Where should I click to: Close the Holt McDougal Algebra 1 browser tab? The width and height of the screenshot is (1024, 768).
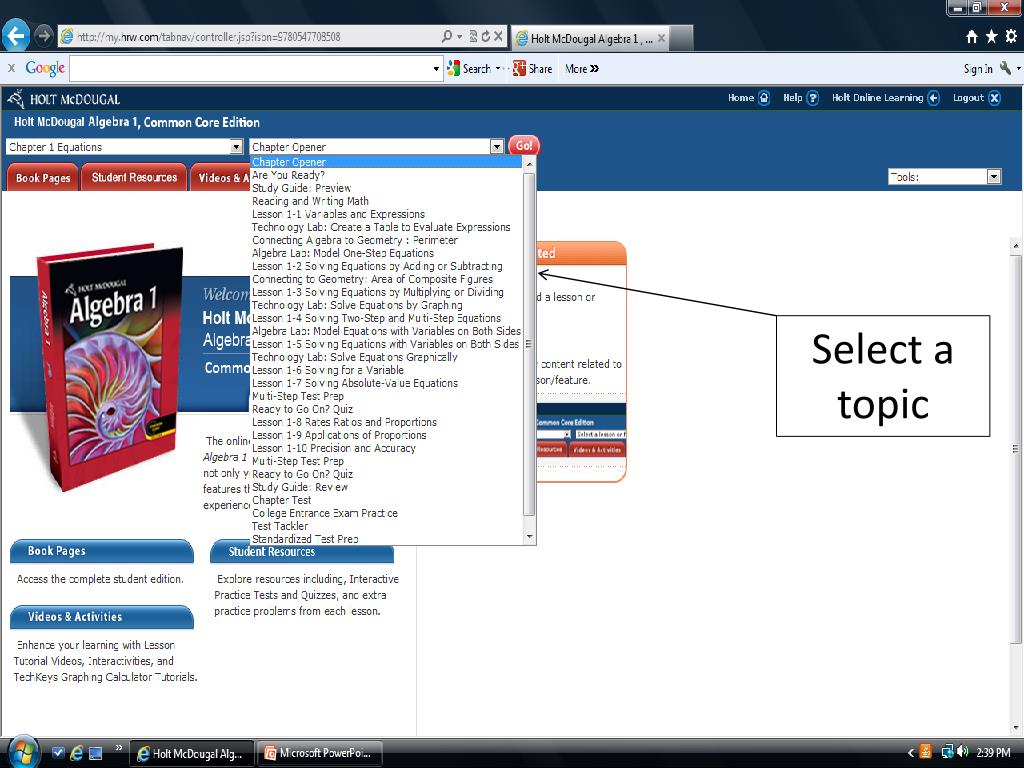pos(662,38)
